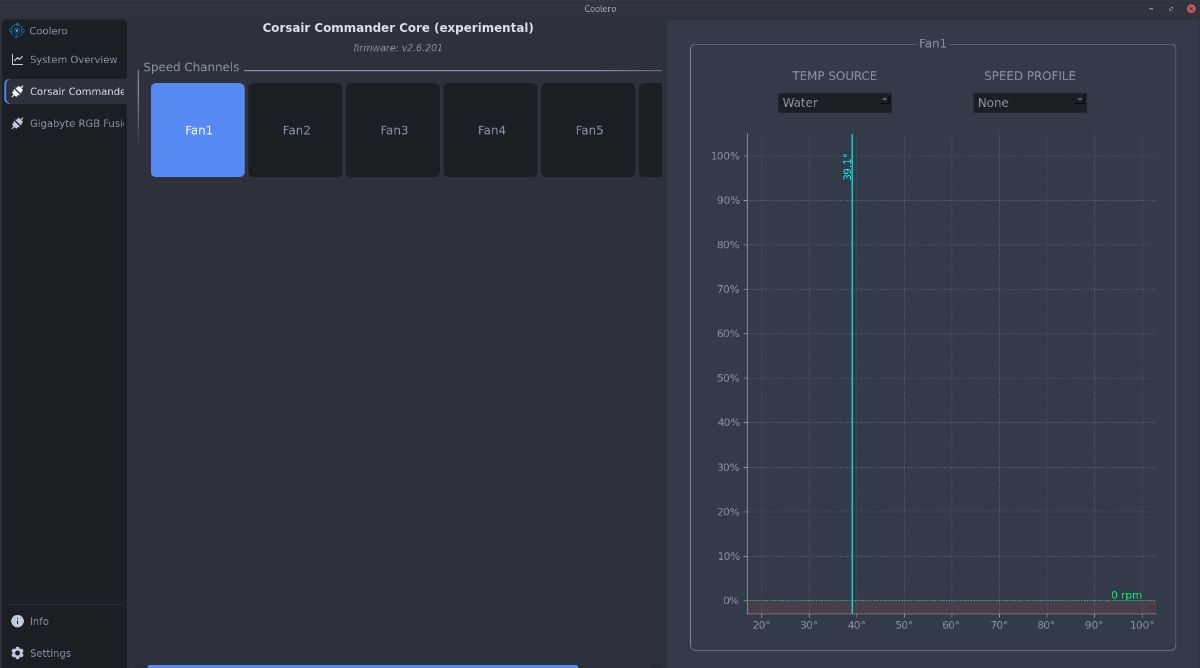Click the Settings gear icon

(x=17, y=653)
